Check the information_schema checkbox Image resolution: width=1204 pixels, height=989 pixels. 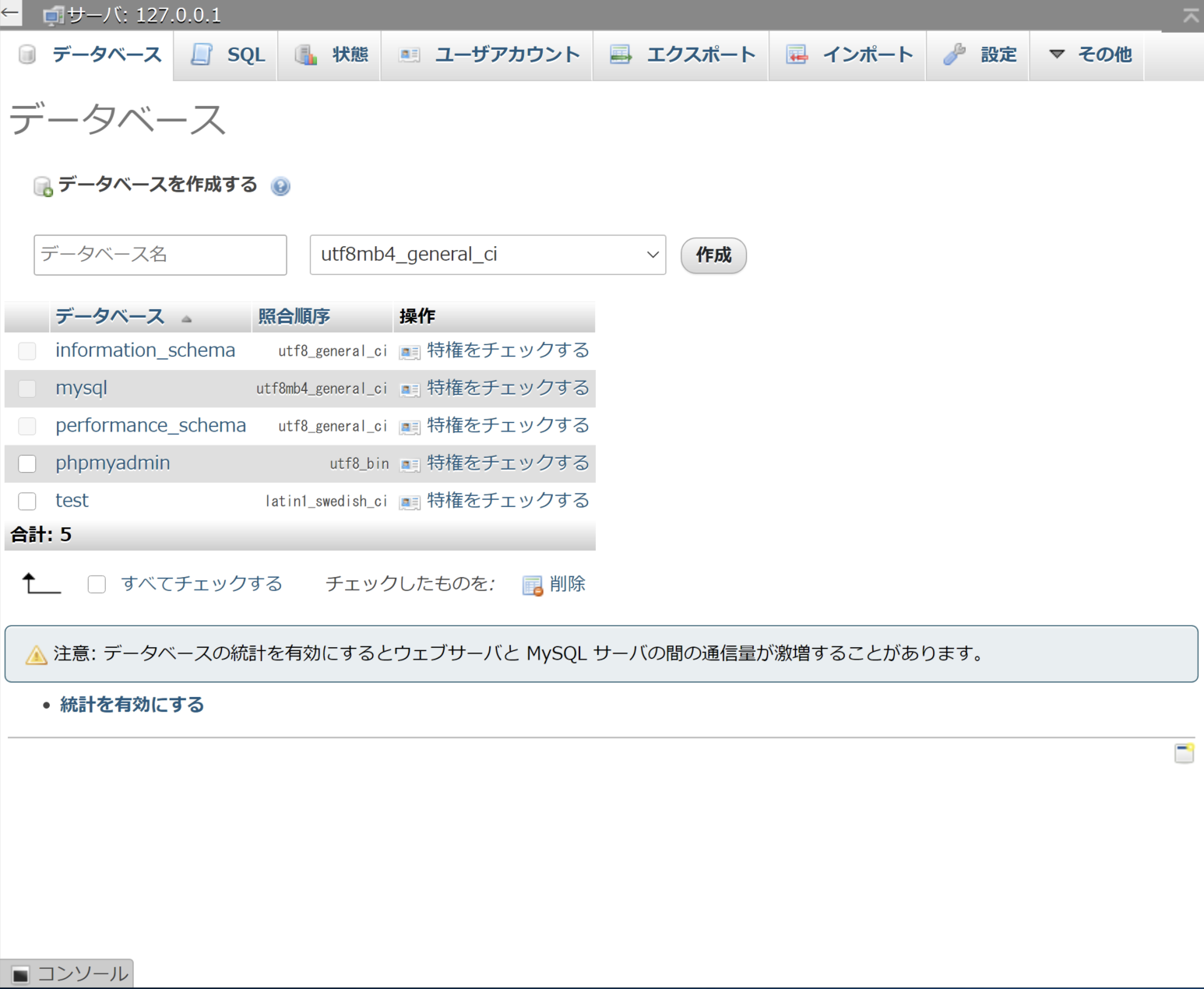click(x=27, y=351)
